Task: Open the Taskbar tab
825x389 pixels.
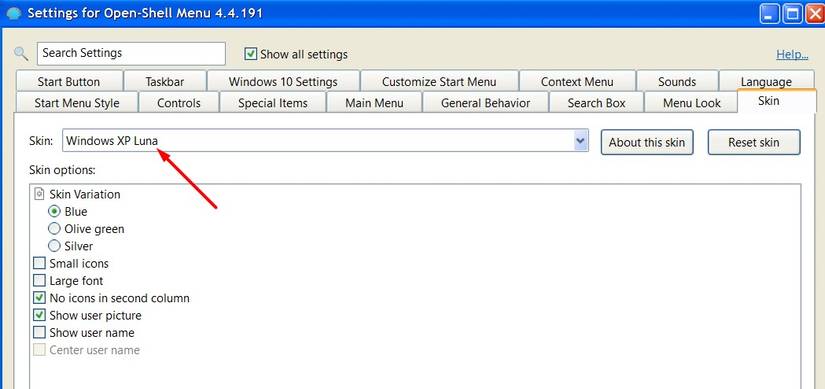Action: [165, 82]
